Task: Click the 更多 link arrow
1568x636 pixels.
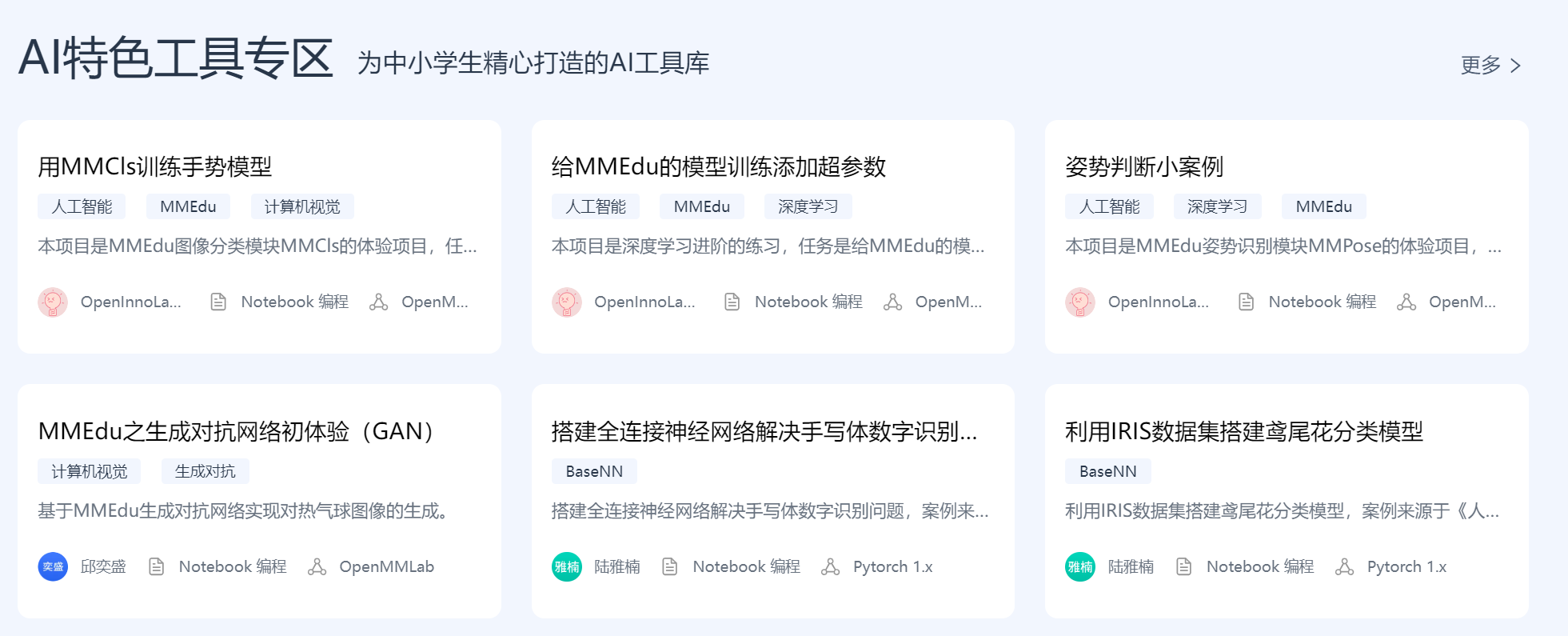Action: tap(1515, 66)
